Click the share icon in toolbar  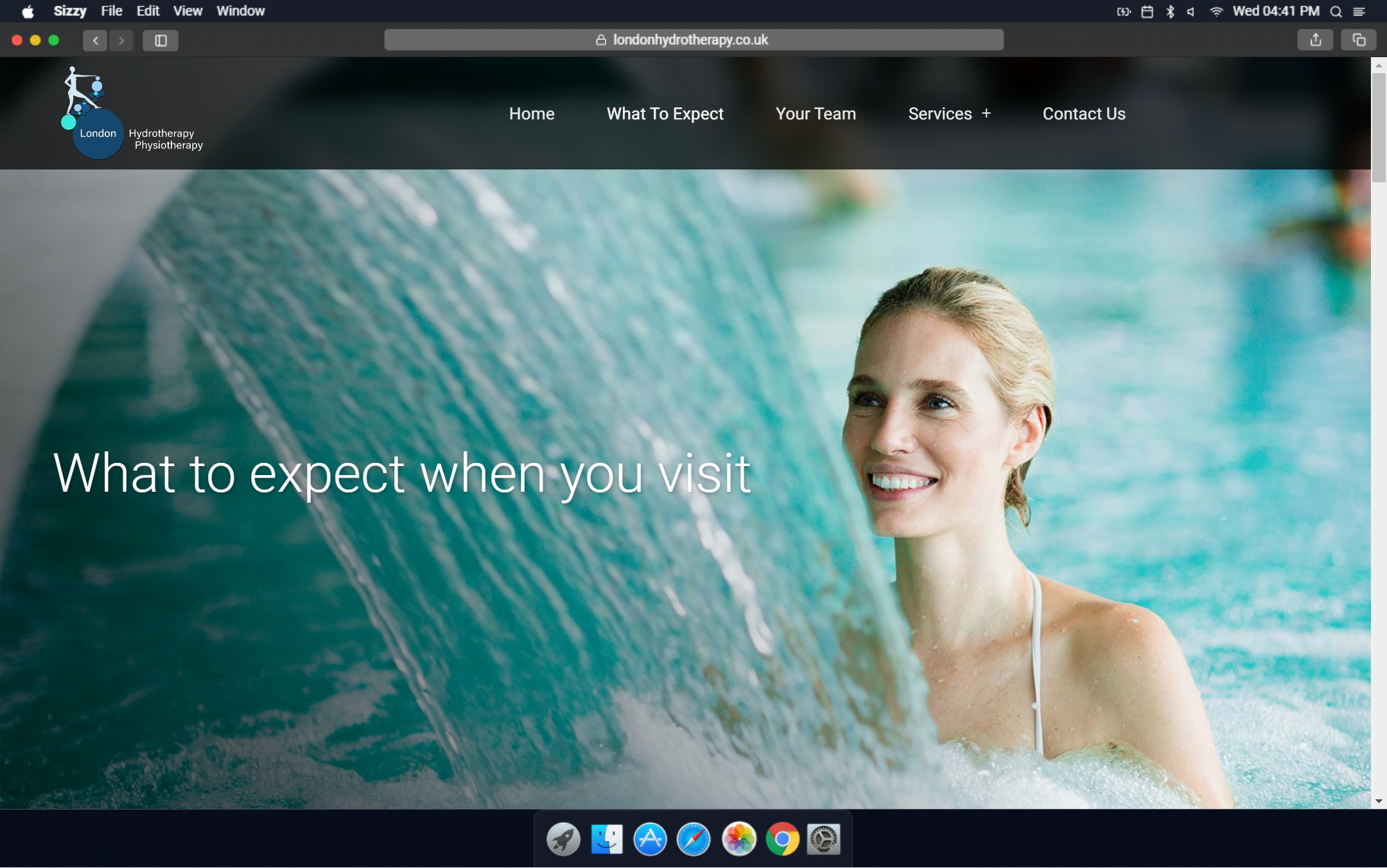(x=1315, y=40)
